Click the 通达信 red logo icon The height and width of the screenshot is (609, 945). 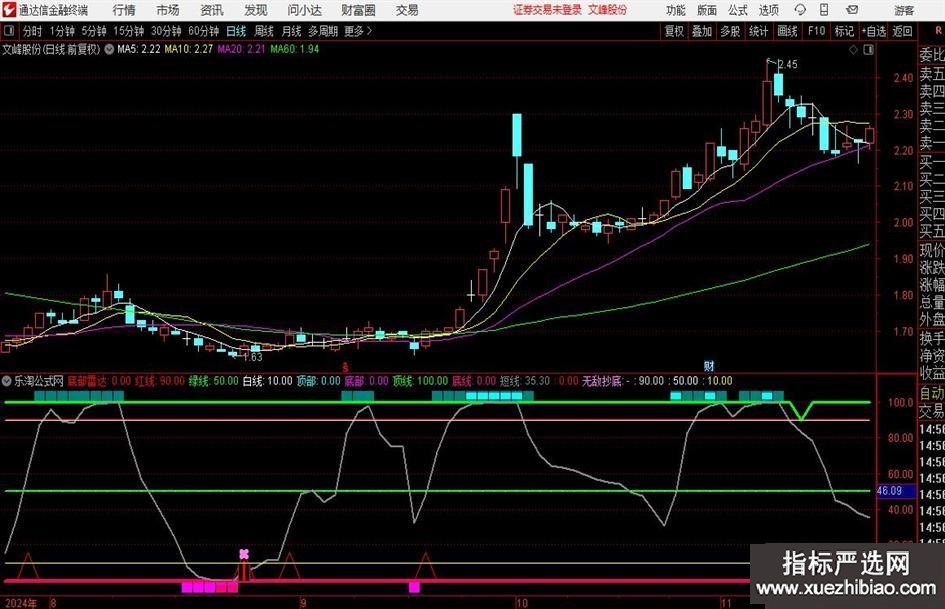(x=9, y=10)
